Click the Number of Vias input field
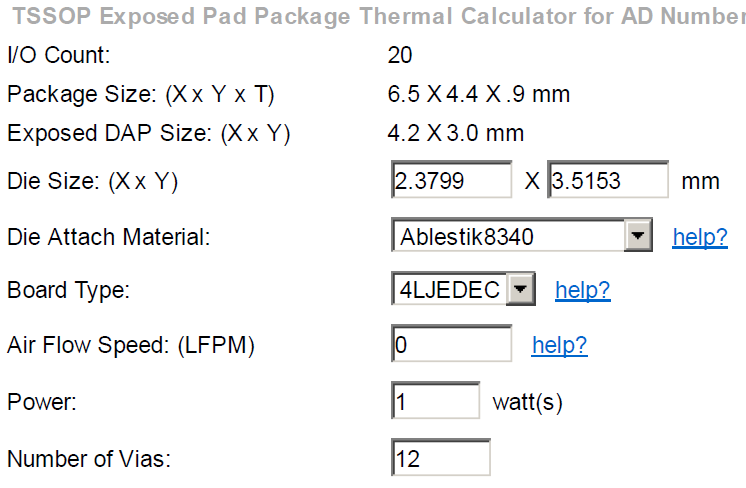Viewport: 746px width, 488px height. [x=441, y=458]
